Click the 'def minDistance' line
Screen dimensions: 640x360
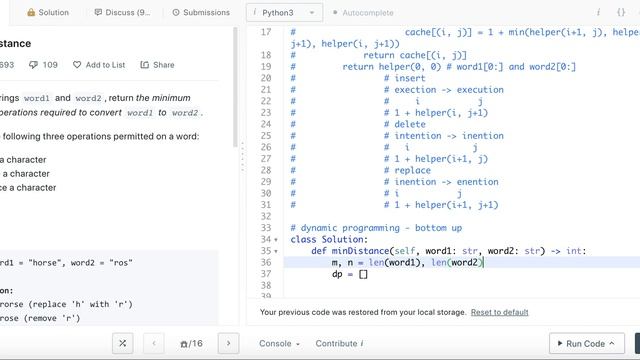[x=448, y=251]
